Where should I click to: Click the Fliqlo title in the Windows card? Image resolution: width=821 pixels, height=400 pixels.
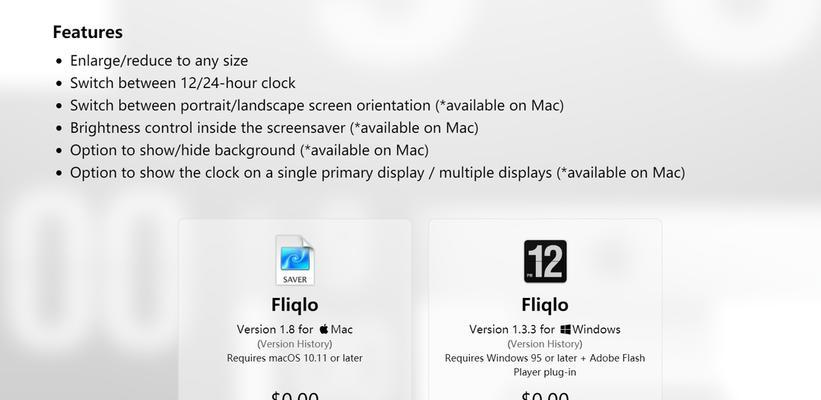point(545,305)
